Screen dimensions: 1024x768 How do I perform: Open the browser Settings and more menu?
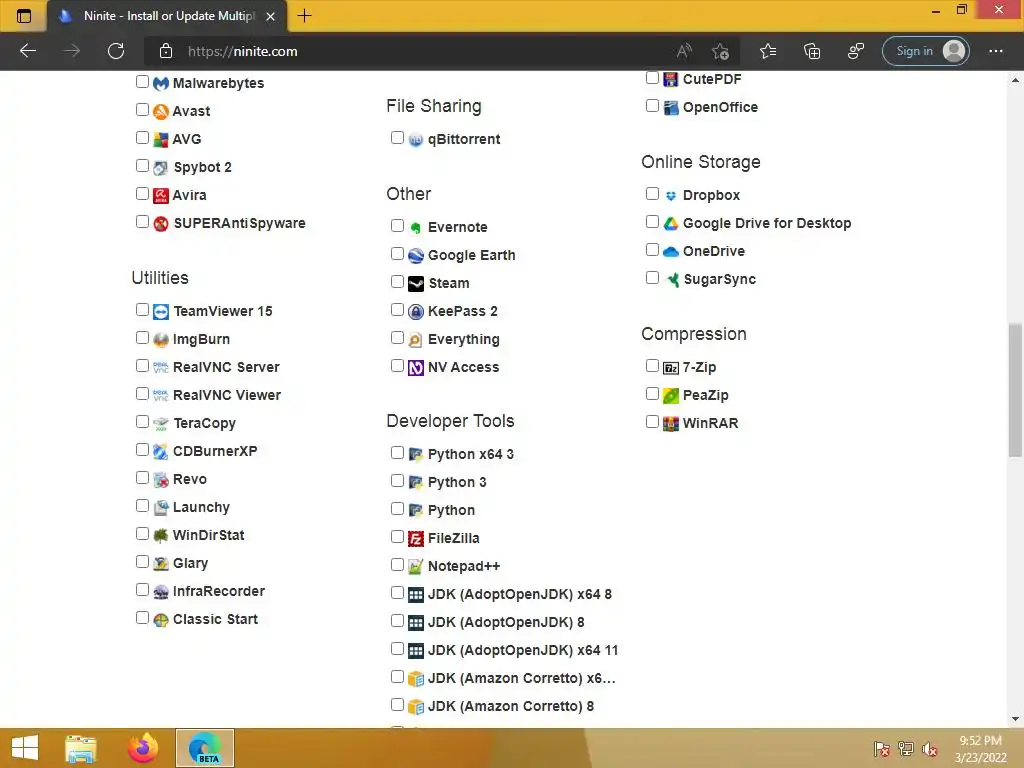[995, 51]
